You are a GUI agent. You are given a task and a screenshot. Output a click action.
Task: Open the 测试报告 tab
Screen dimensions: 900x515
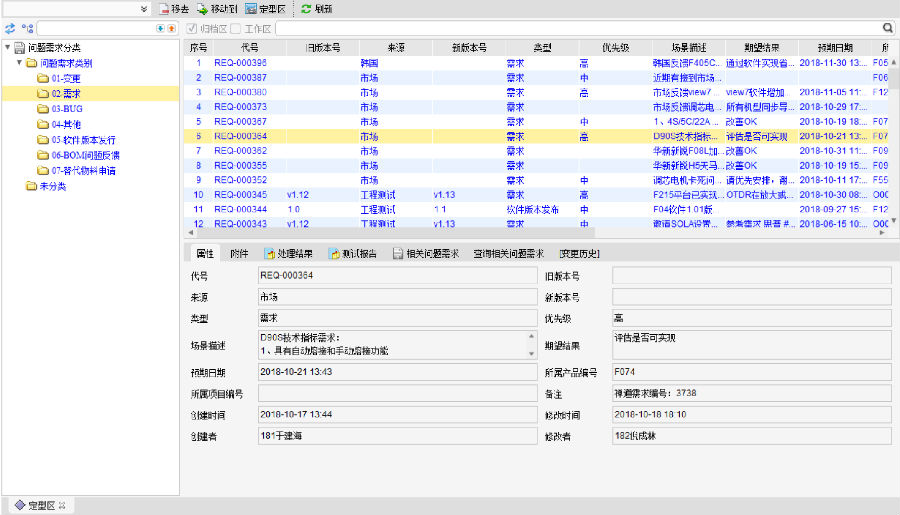tap(353, 254)
